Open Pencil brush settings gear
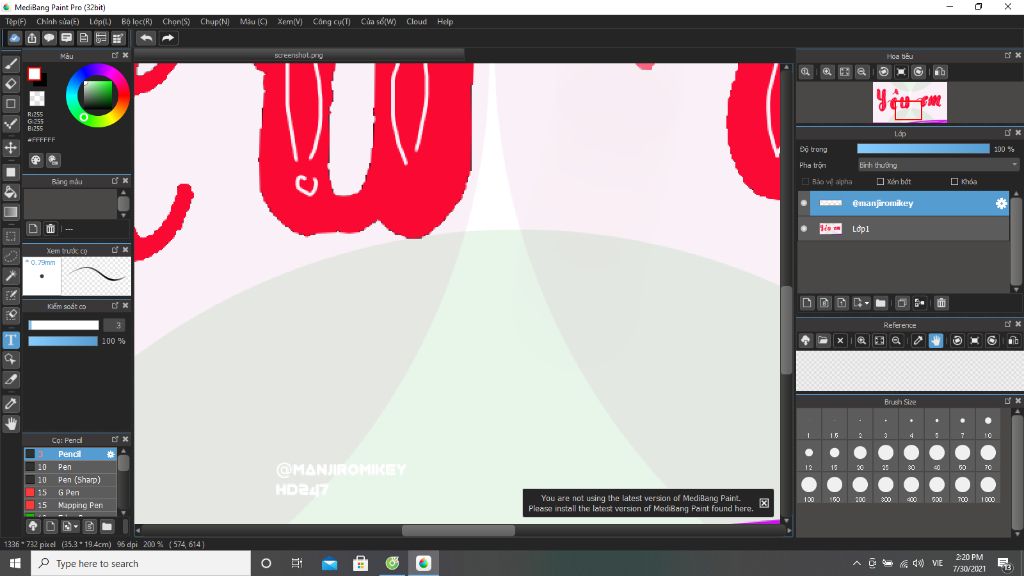This screenshot has width=1024, height=576. click(110, 454)
